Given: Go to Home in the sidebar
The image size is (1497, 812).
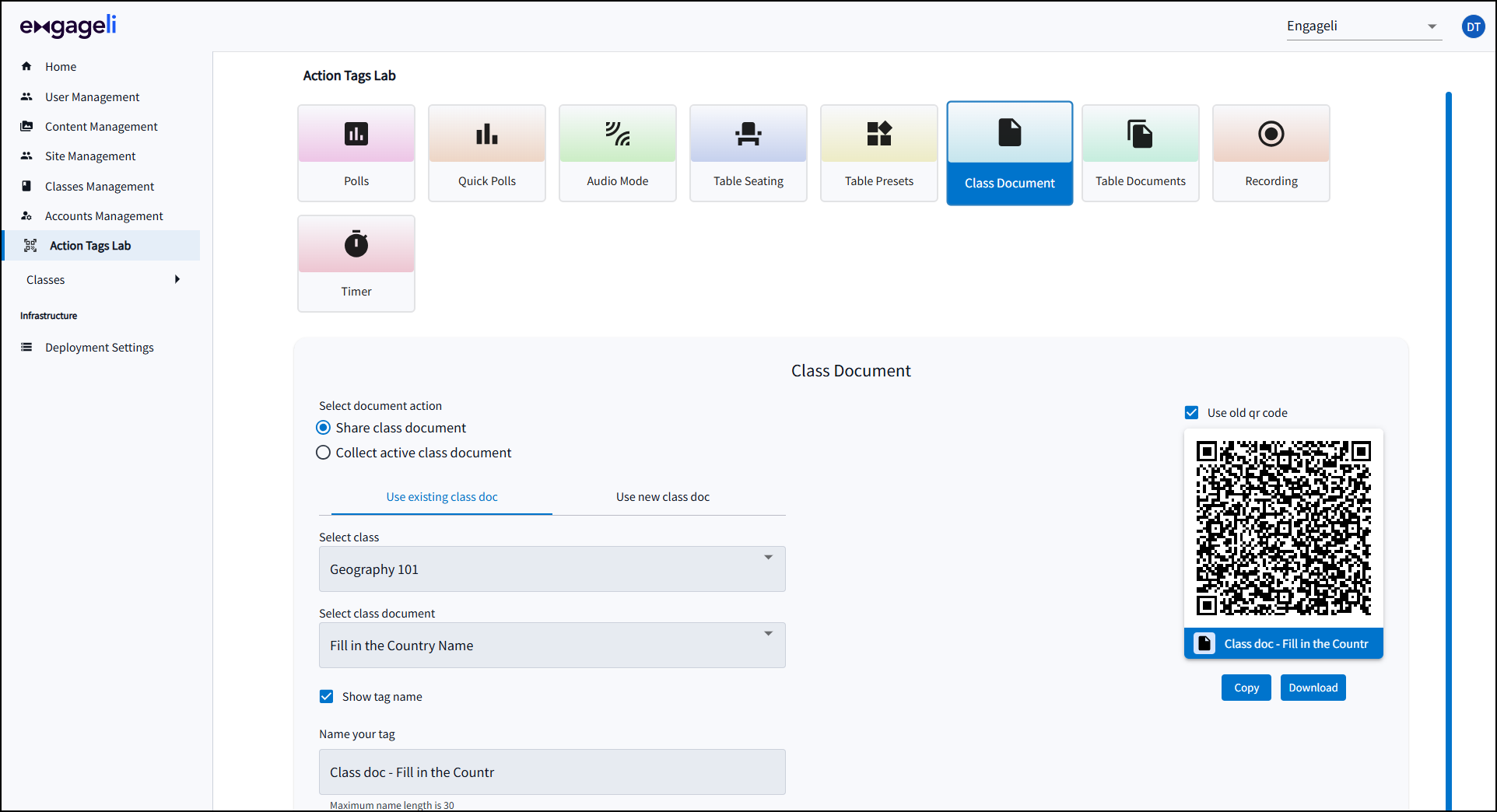Looking at the screenshot, I should [61, 67].
